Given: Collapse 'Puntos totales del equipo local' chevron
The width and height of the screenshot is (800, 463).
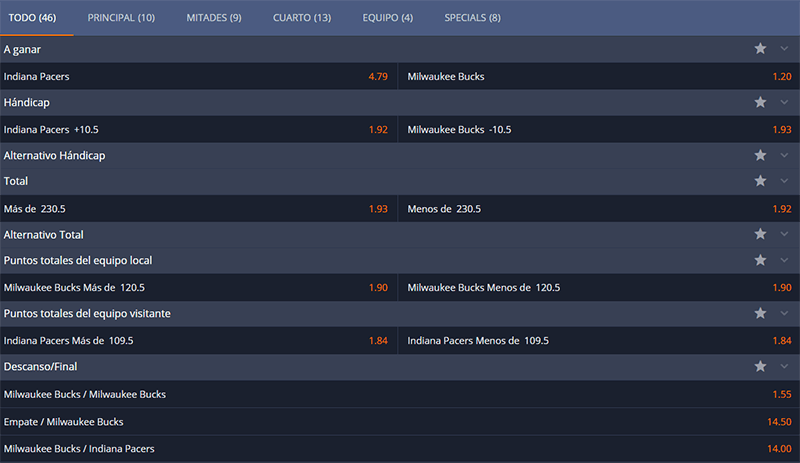Looking at the screenshot, I should (x=784, y=260).
